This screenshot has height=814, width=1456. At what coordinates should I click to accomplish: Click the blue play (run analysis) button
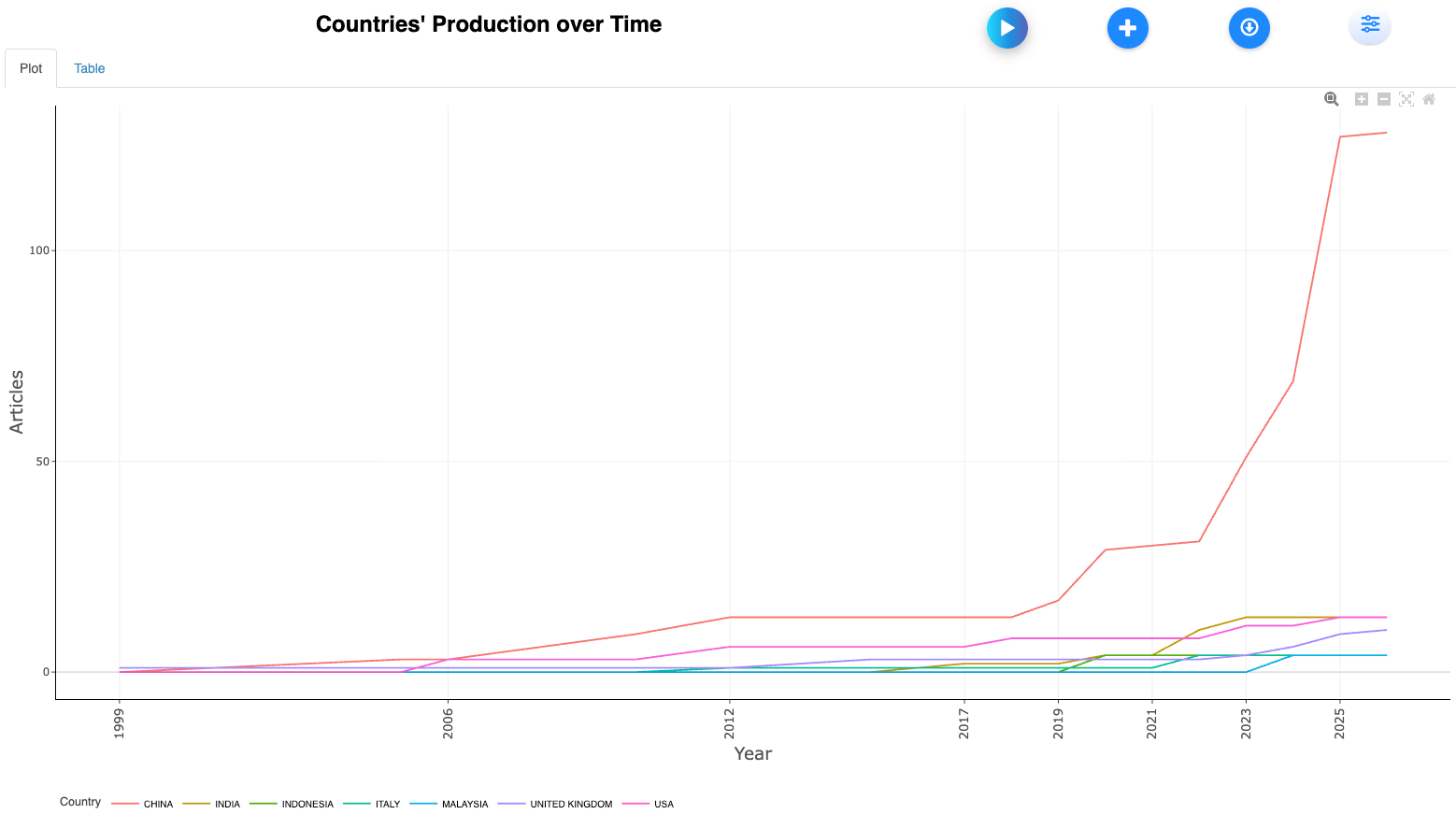[x=1006, y=28]
